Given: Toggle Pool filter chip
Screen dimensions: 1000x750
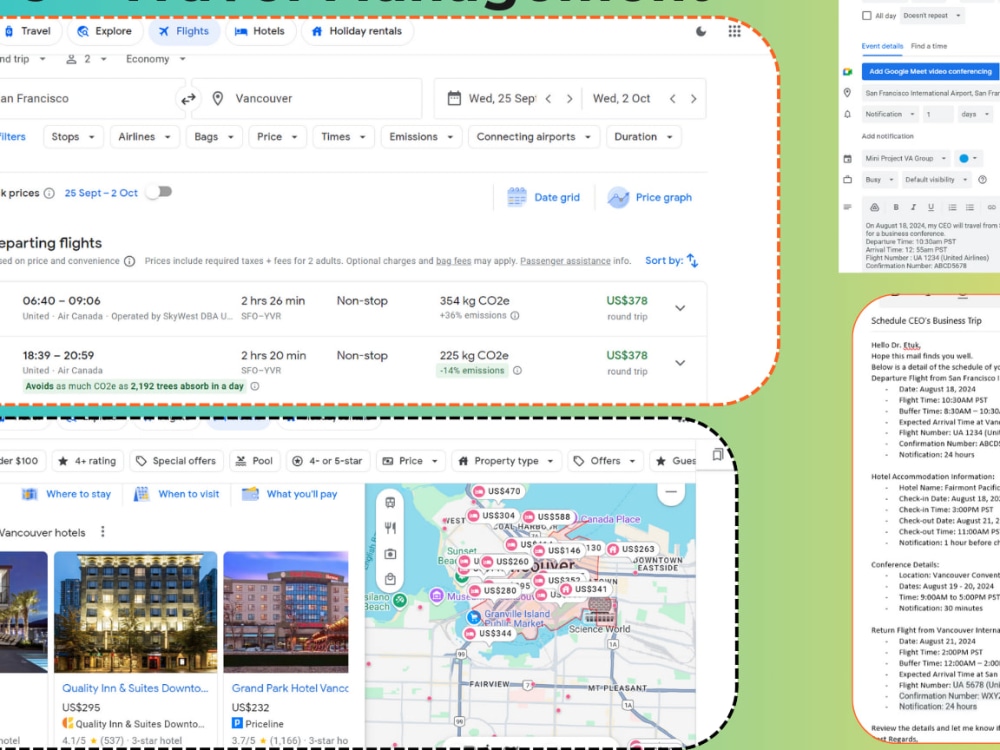Looking at the screenshot, I should [x=254, y=461].
